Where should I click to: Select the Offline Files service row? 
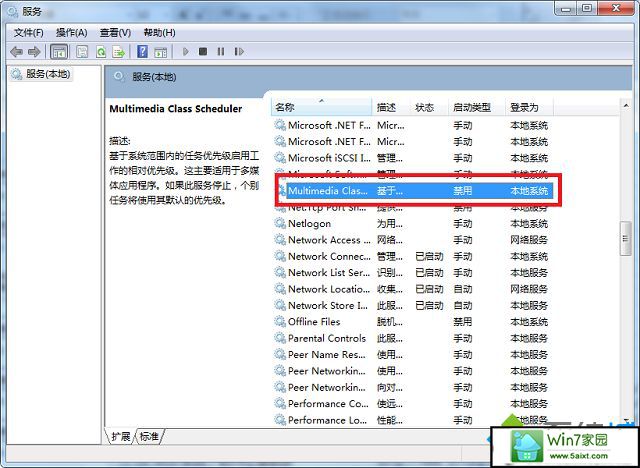[x=413, y=322]
